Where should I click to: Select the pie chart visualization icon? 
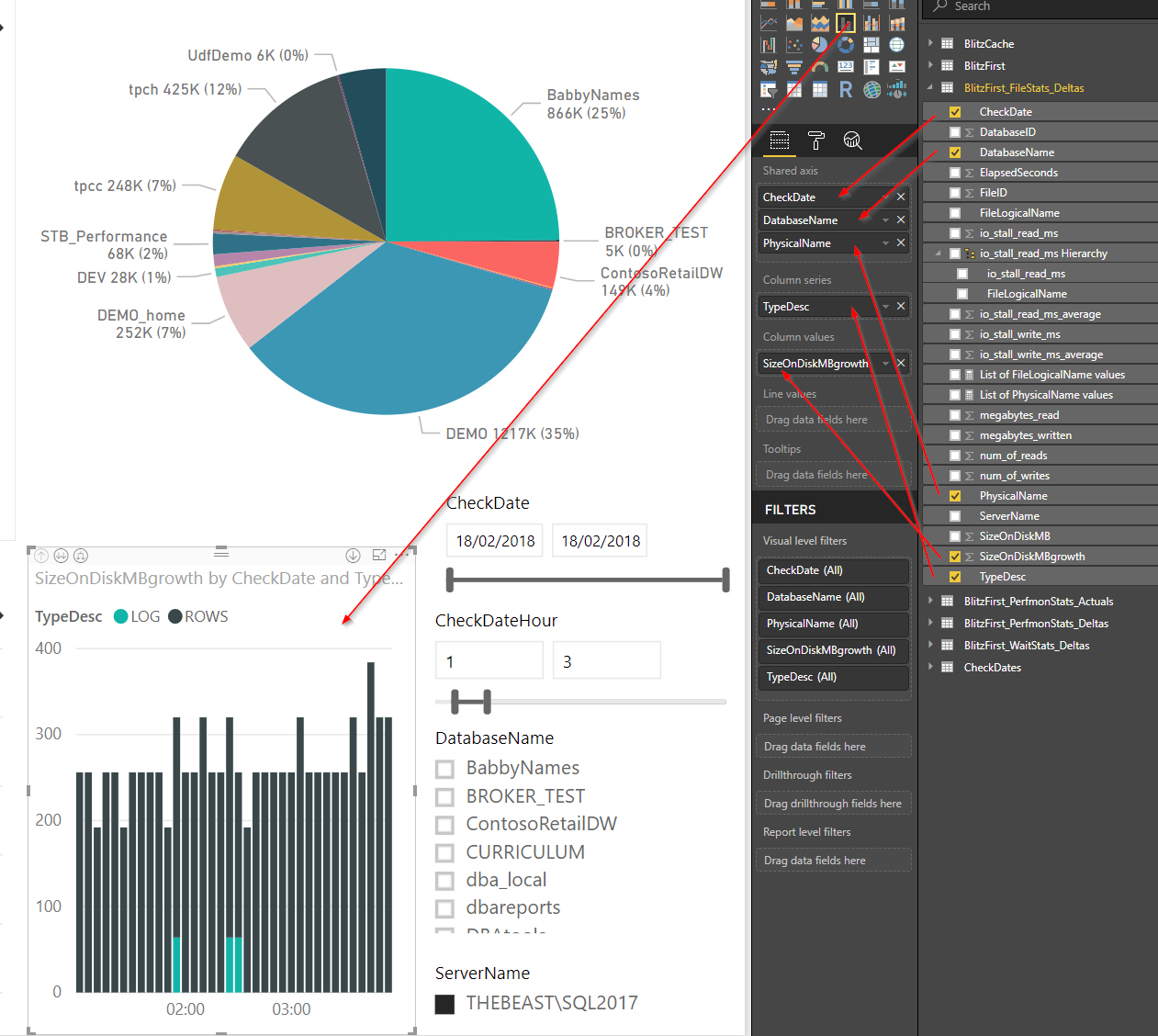[820, 45]
